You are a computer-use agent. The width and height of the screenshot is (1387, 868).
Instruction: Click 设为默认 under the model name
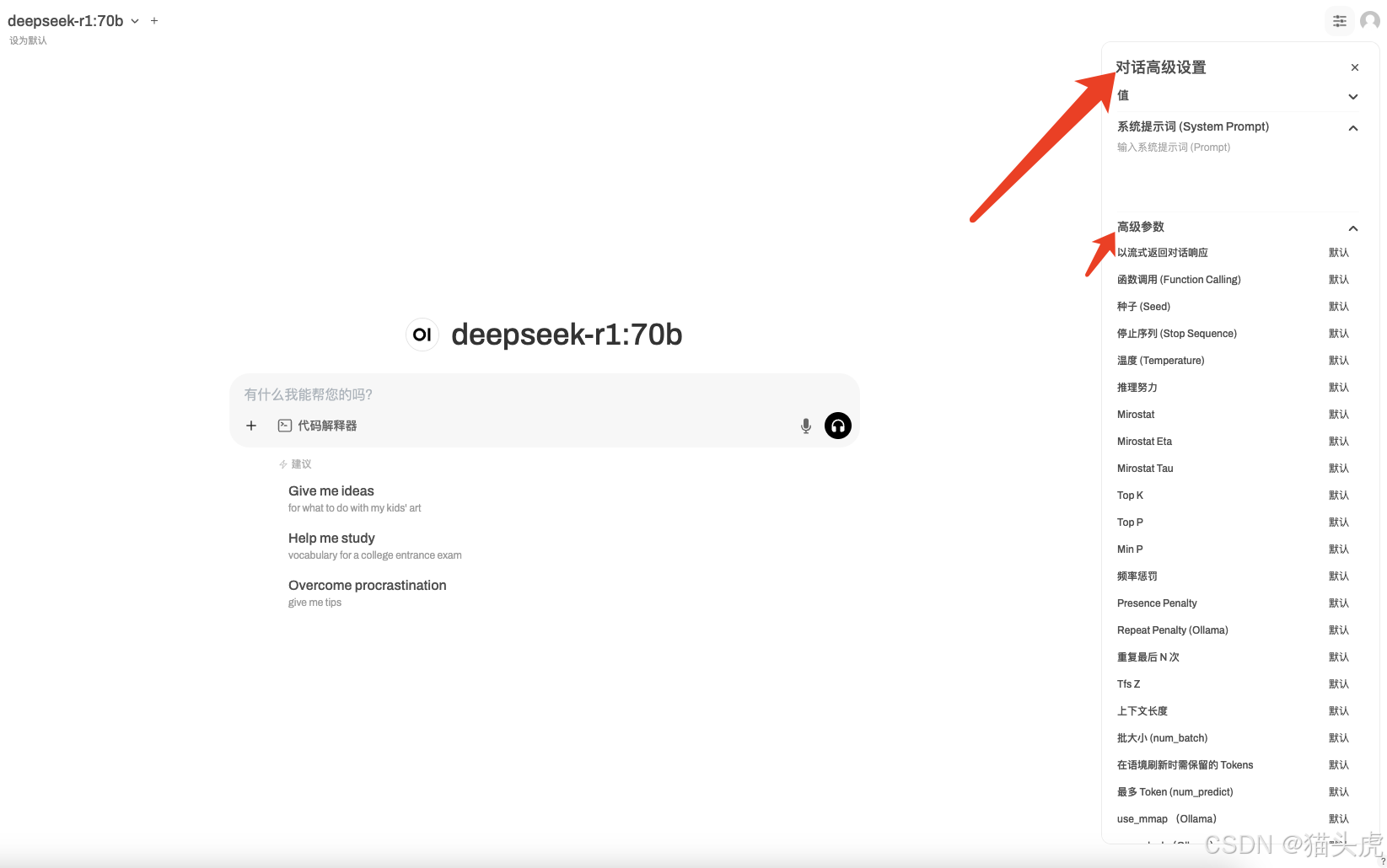pyautogui.click(x=28, y=40)
